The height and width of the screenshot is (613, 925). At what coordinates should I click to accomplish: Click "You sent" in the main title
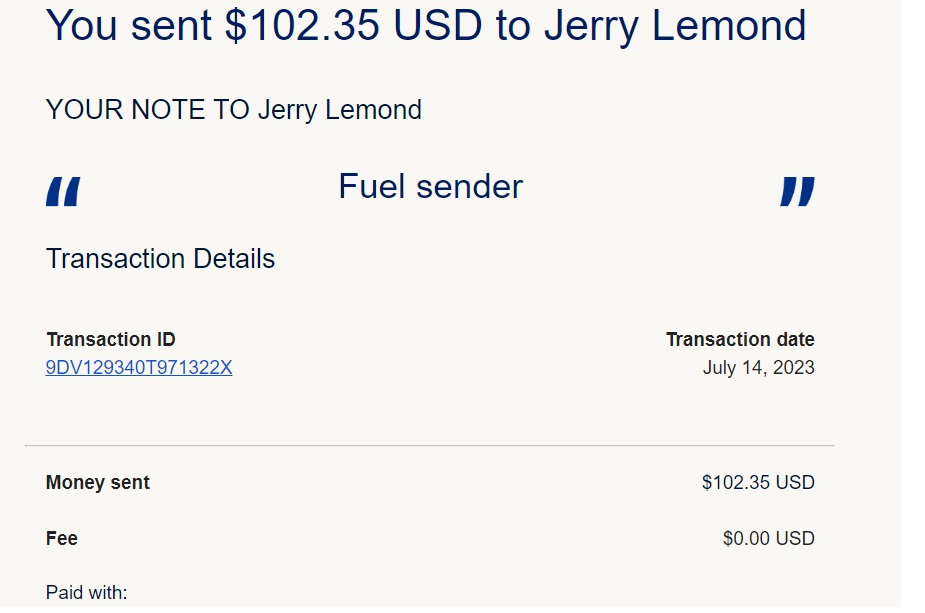pyautogui.click(x=130, y=26)
